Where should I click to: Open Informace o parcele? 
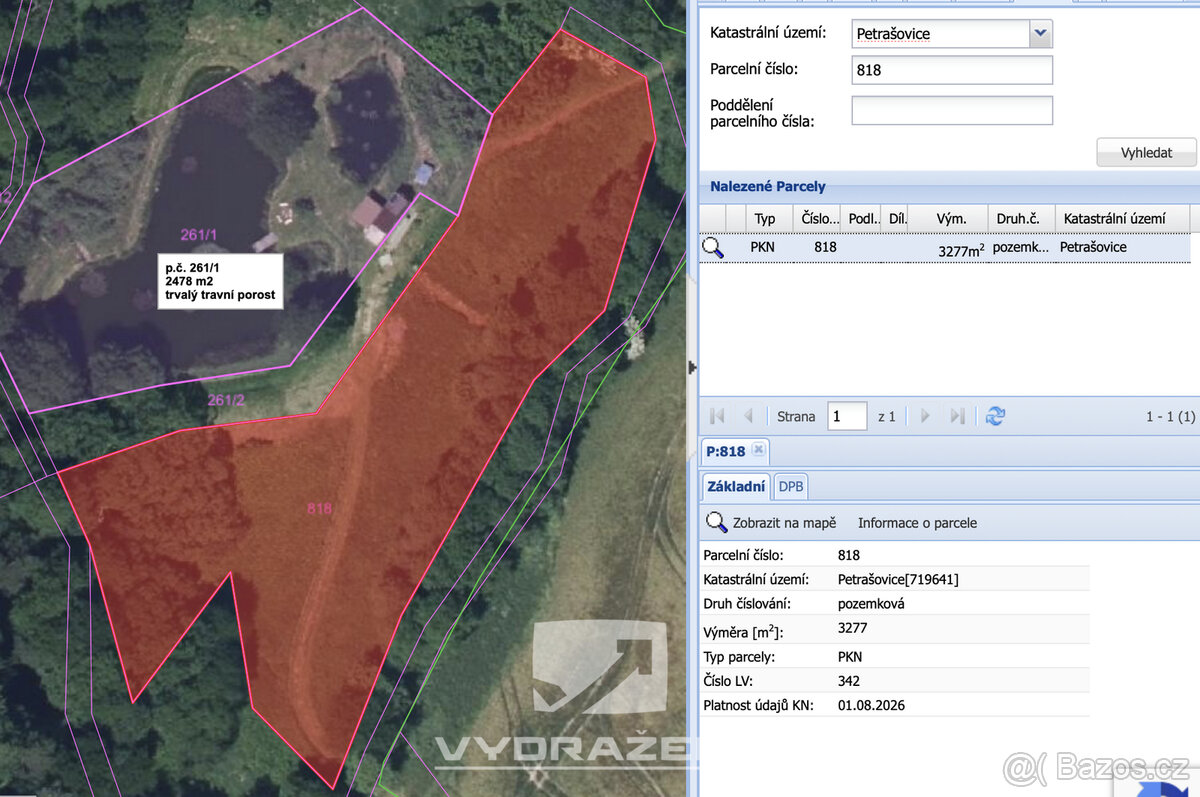click(917, 523)
